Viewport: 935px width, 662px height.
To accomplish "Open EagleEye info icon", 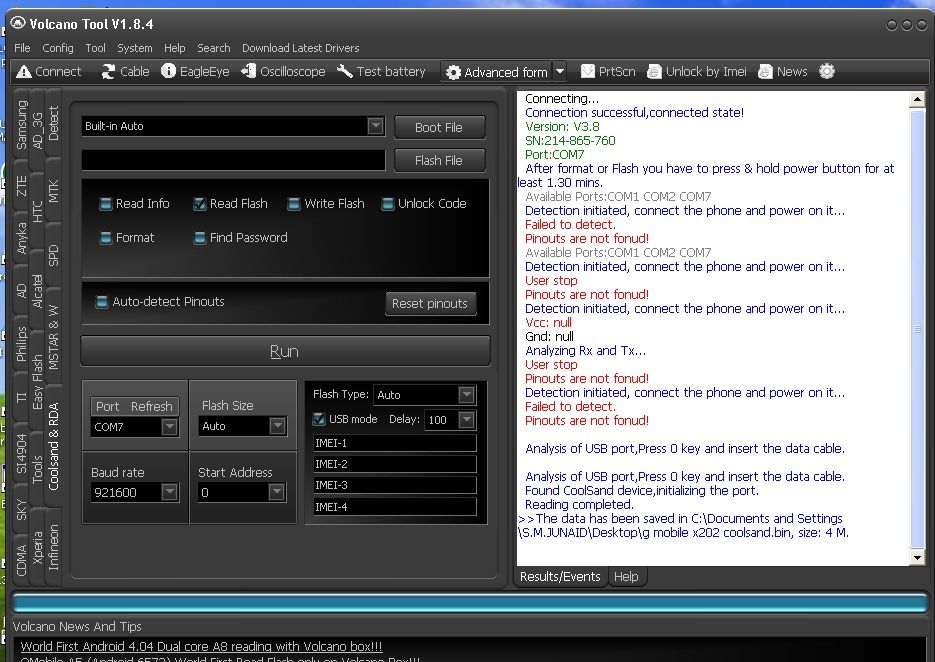I will 169,71.
